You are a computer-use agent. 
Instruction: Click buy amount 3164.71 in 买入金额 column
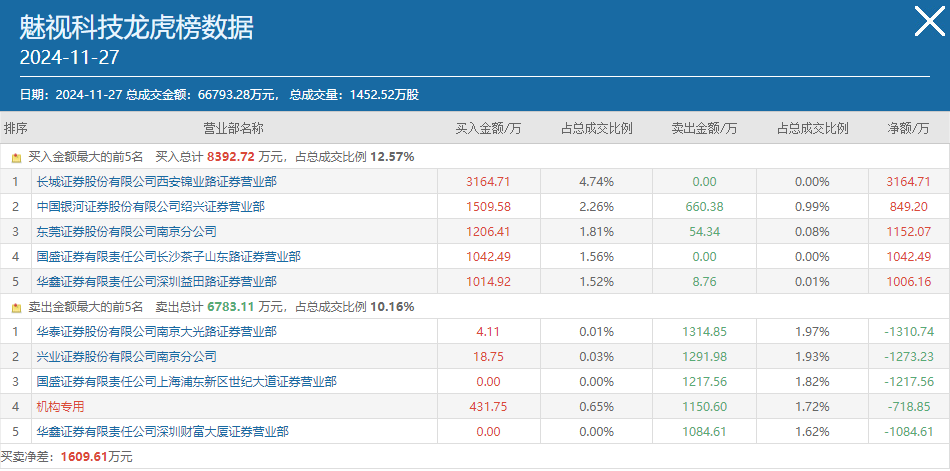pos(488,181)
